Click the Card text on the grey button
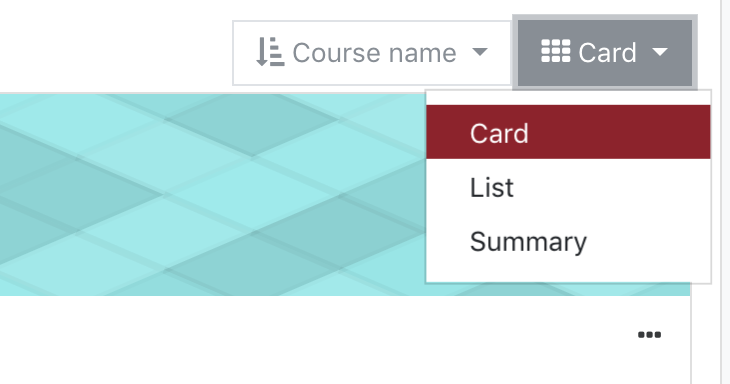Image resolution: width=730 pixels, height=384 pixels. click(607, 52)
